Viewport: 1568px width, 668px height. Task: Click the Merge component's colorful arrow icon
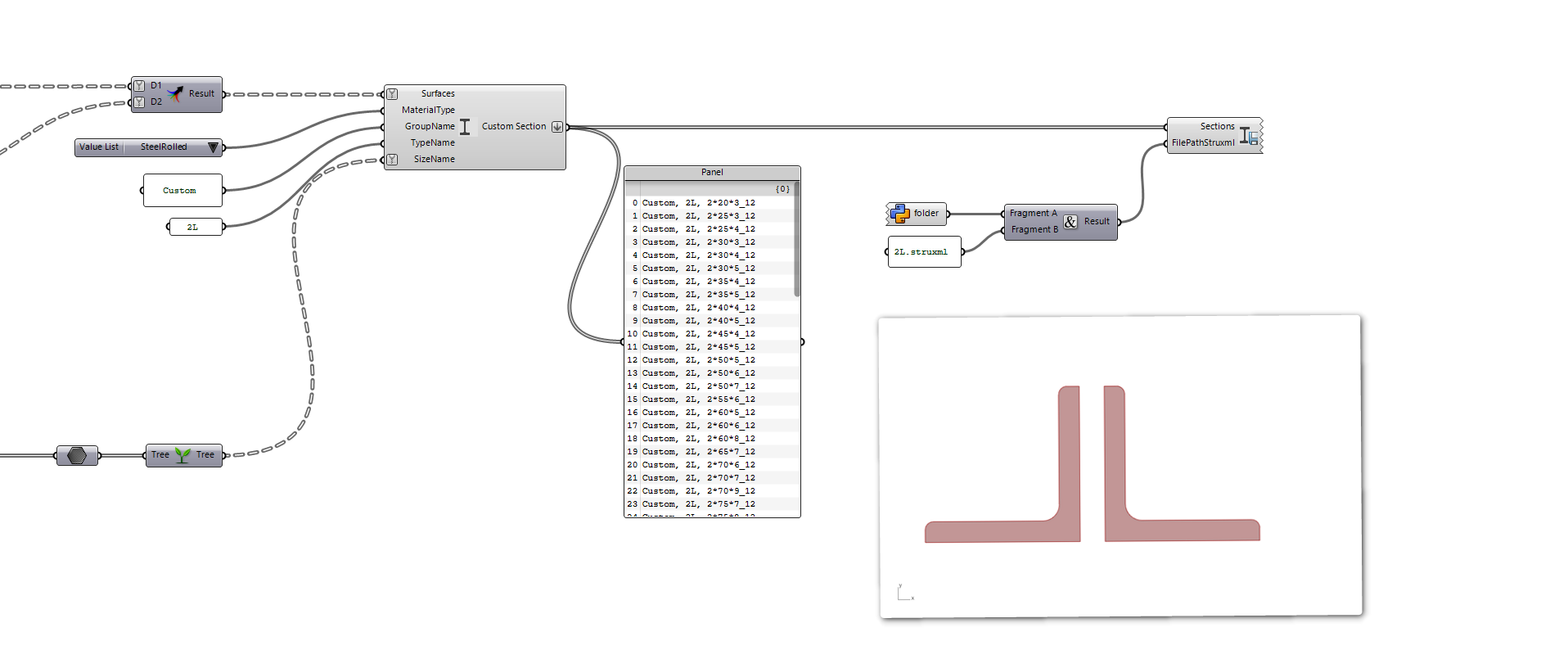tap(175, 94)
